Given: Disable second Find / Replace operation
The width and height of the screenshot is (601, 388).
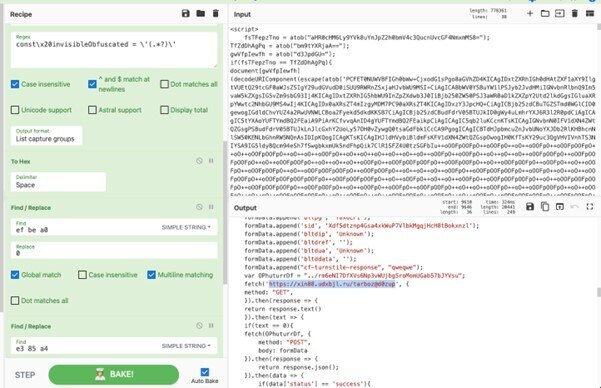Looking at the screenshot, I should coord(199,326).
